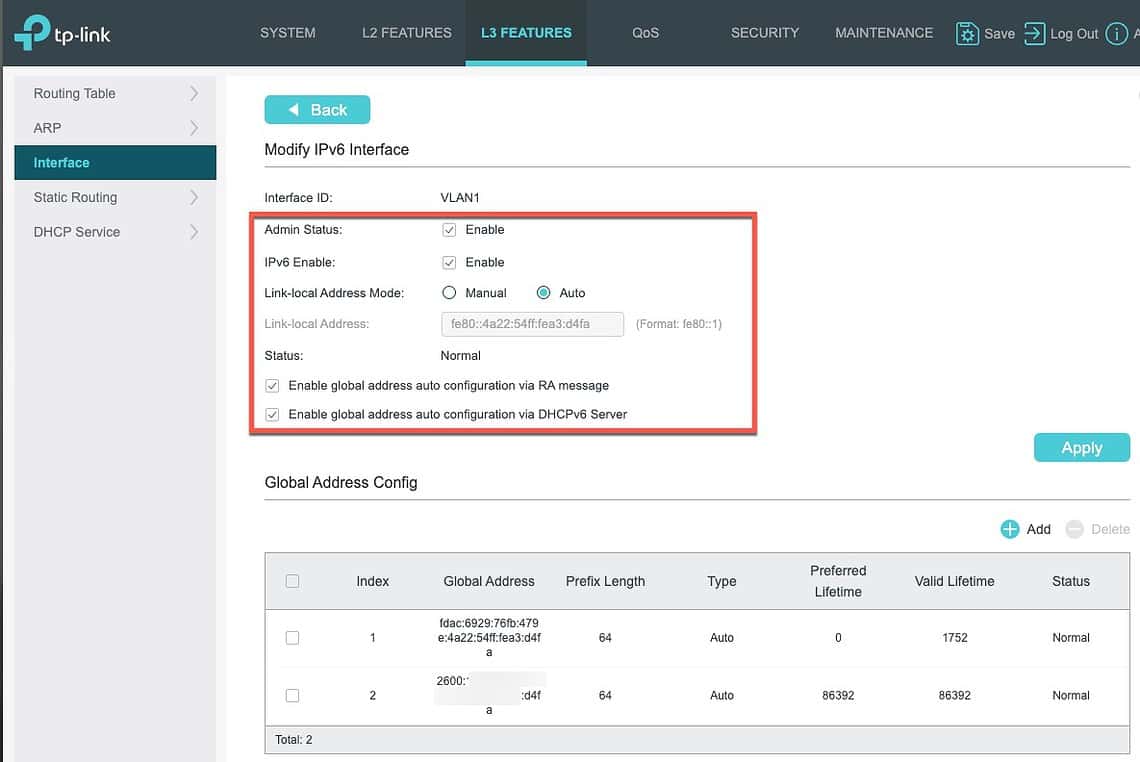This screenshot has height=762, width=1140.
Task: Apply the IPv6 interface changes
Action: click(1081, 447)
